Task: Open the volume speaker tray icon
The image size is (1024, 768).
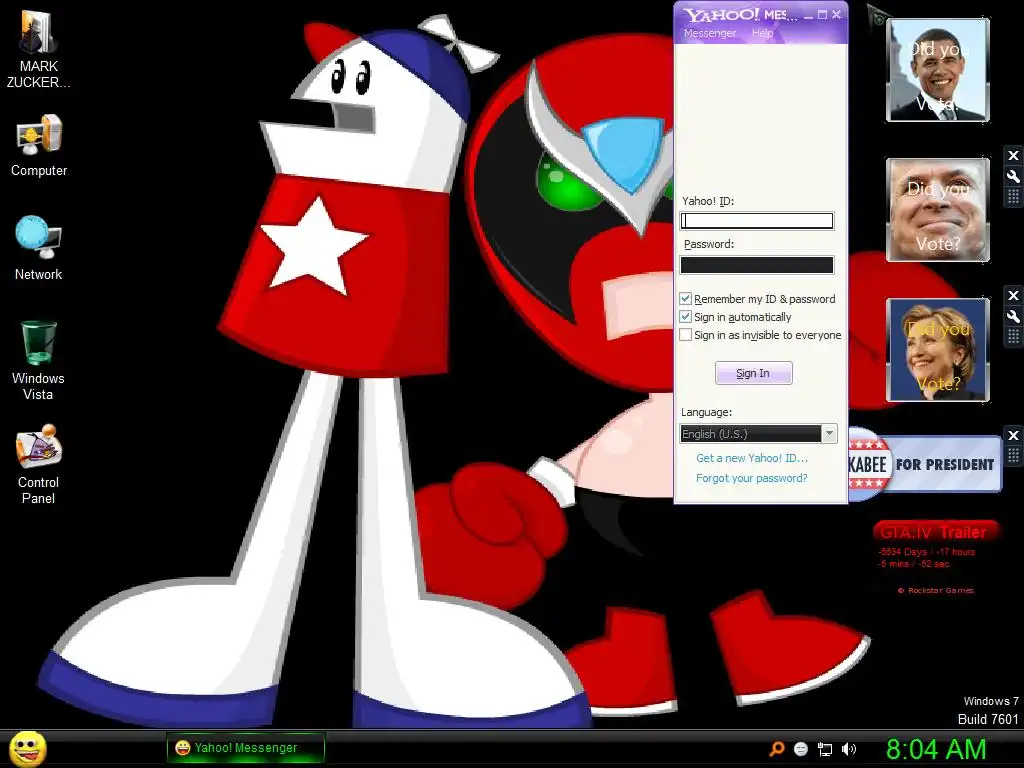Action: tap(849, 749)
